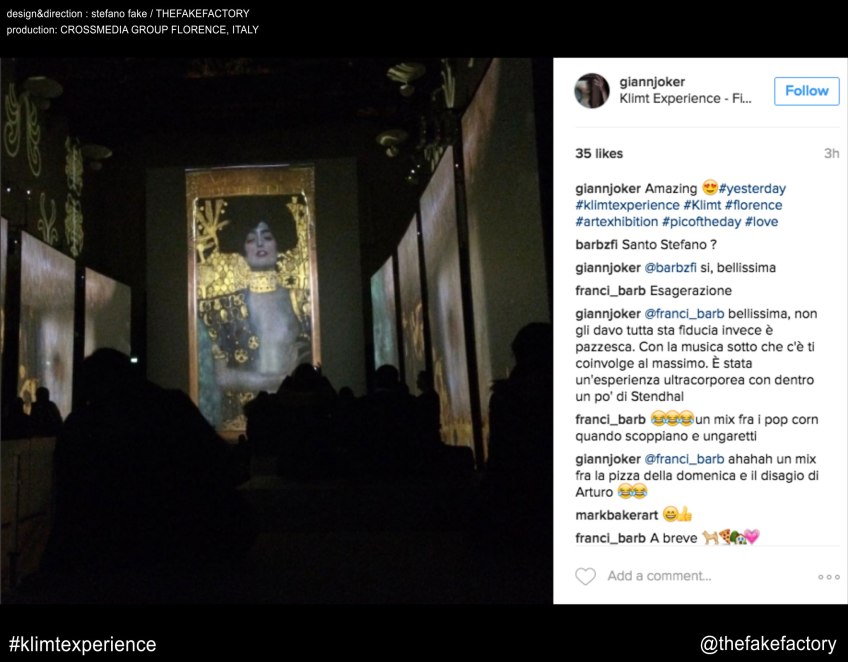The height and width of the screenshot is (662, 848).
Task: Open the #yesterday hashtag
Action: tap(752, 188)
